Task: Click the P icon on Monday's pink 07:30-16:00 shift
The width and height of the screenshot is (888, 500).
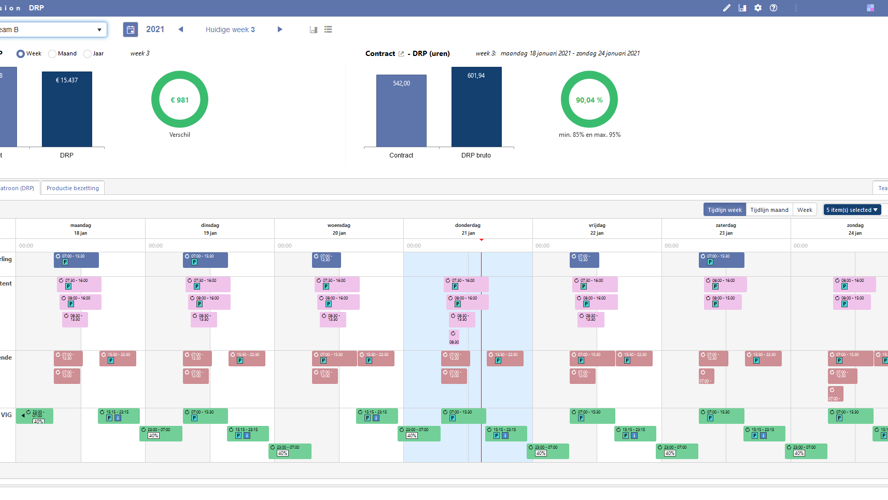Action: click(68, 287)
